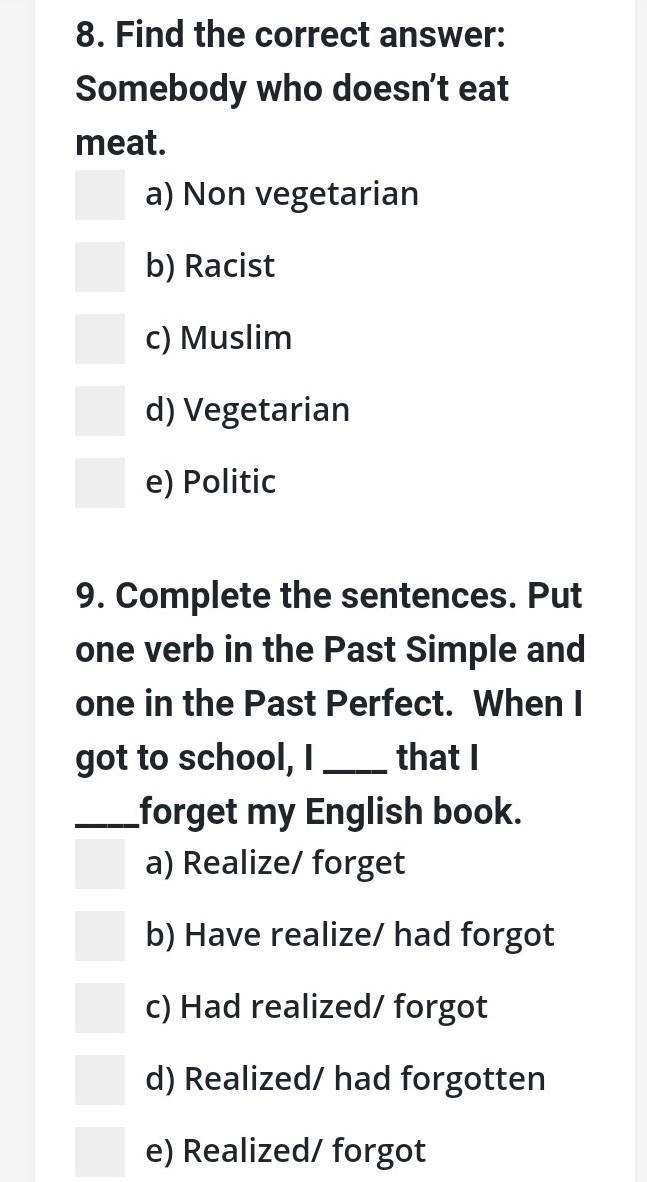647x1182 pixels.
Task: Tick the 'c) Muslim' checkbox
Action: (100, 338)
